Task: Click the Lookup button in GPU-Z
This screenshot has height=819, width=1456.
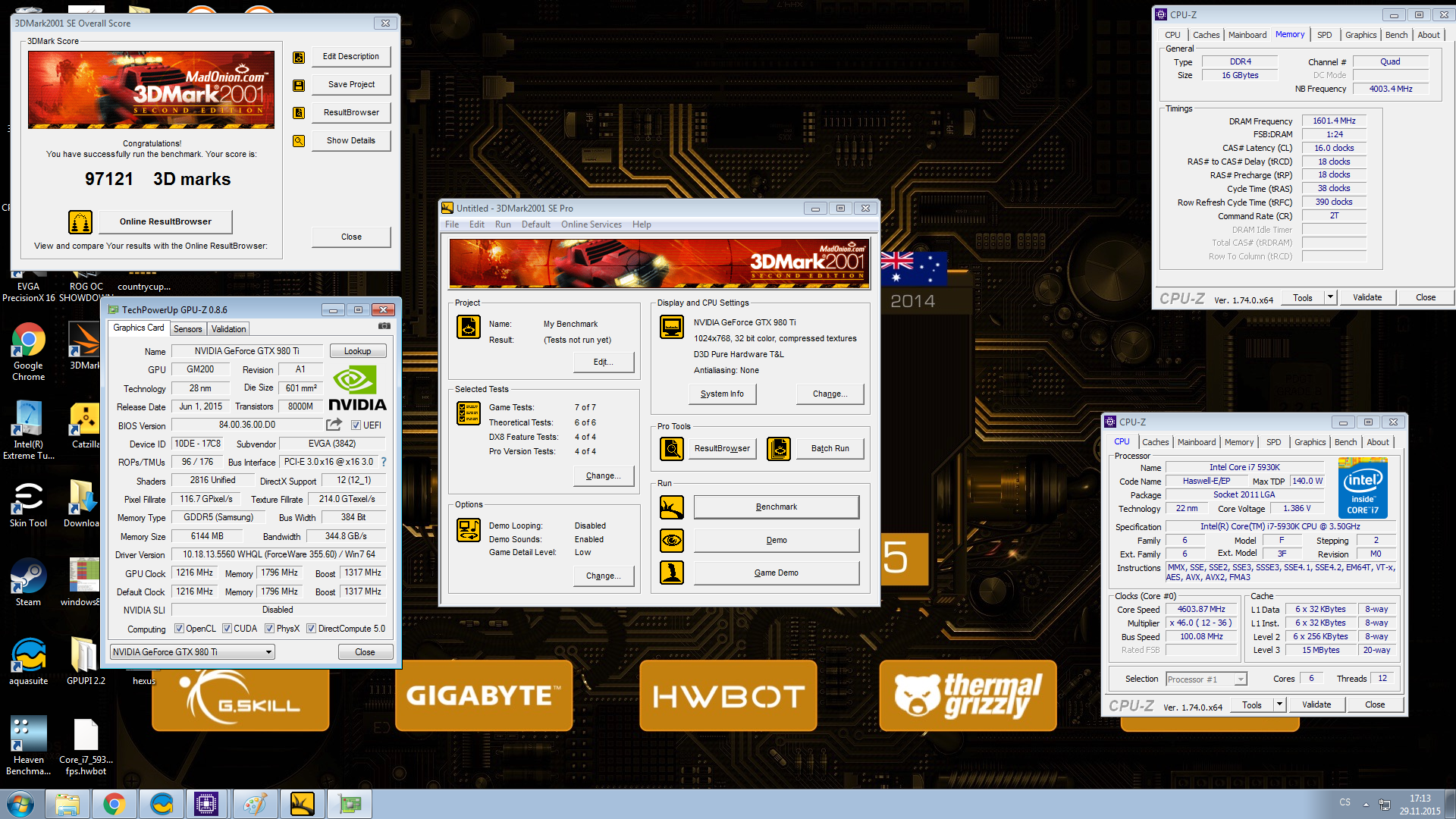Action: click(358, 351)
